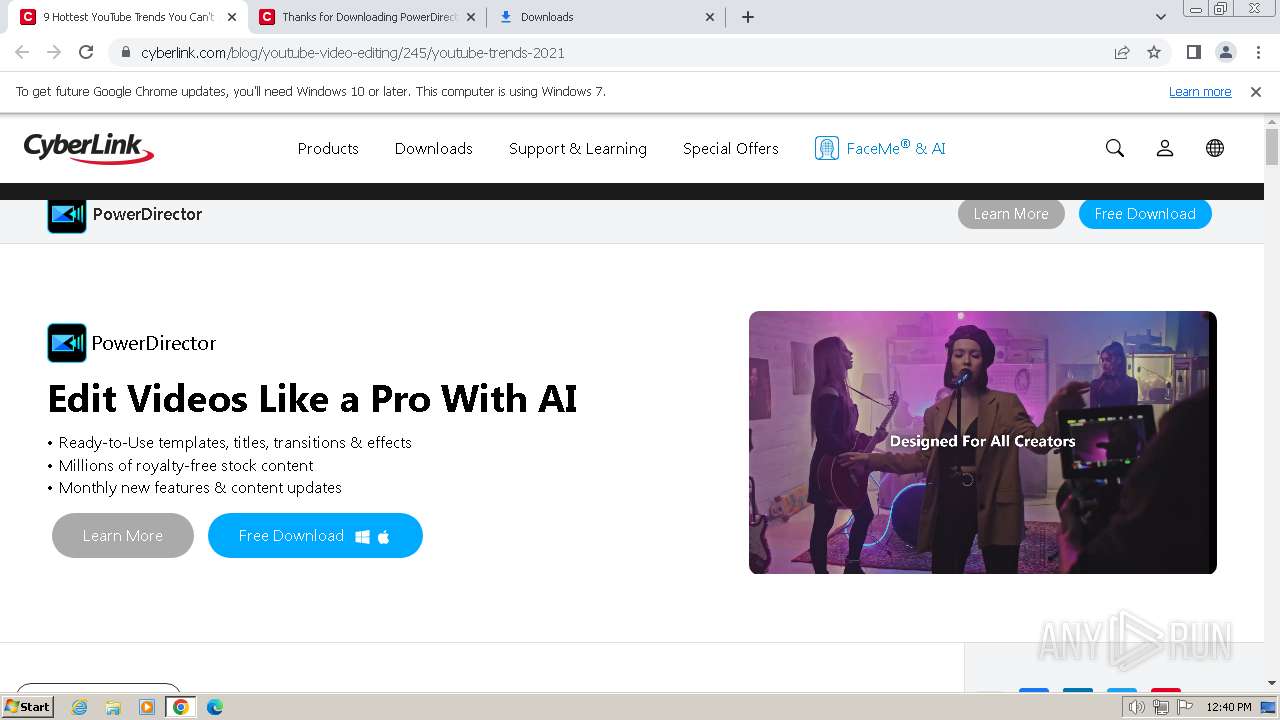
Task: Close the Downloads tab
Action: (710, 17)
